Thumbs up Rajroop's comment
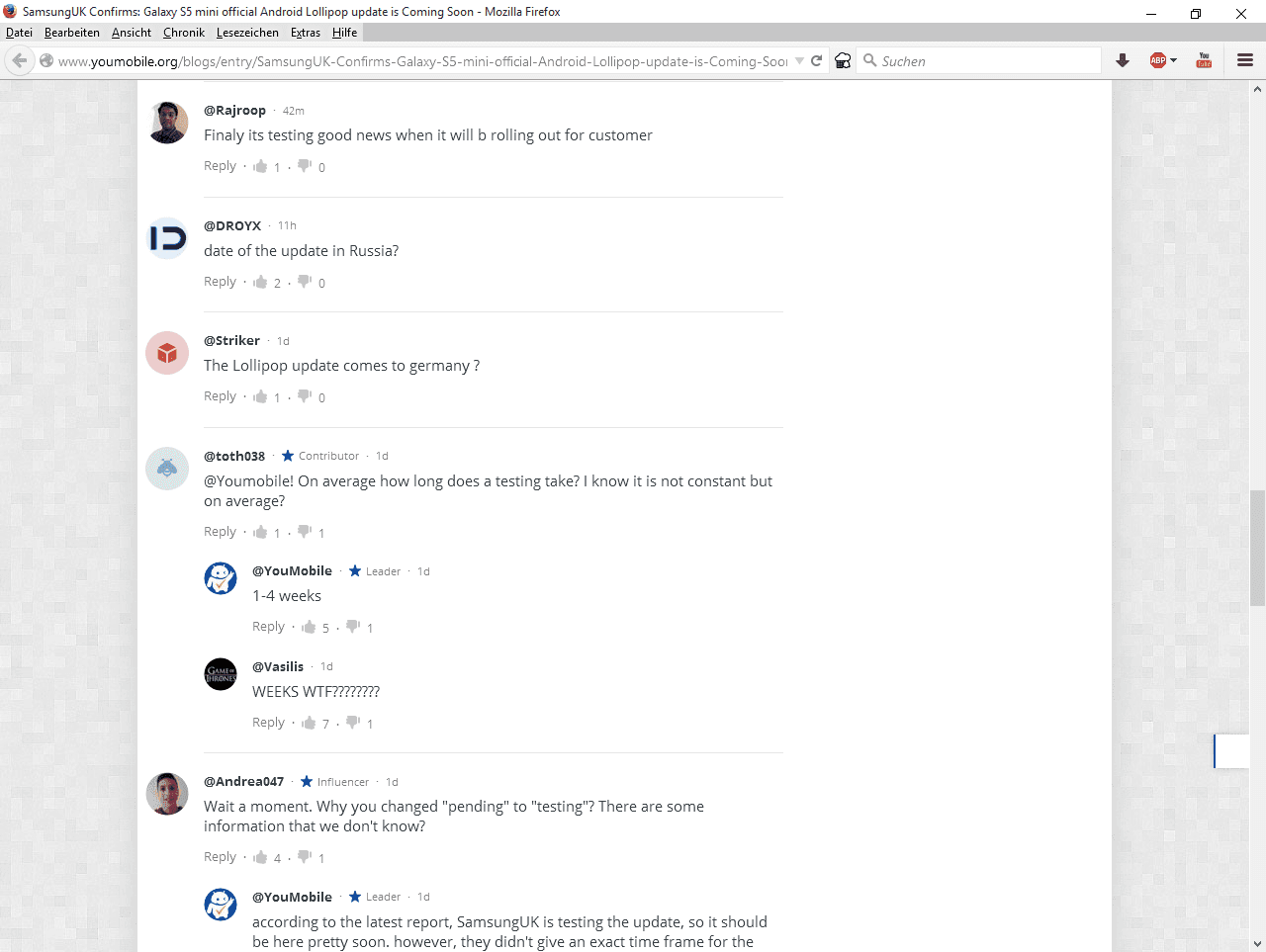This screenshot has height=952, width=1266. [x=260, y=166]
